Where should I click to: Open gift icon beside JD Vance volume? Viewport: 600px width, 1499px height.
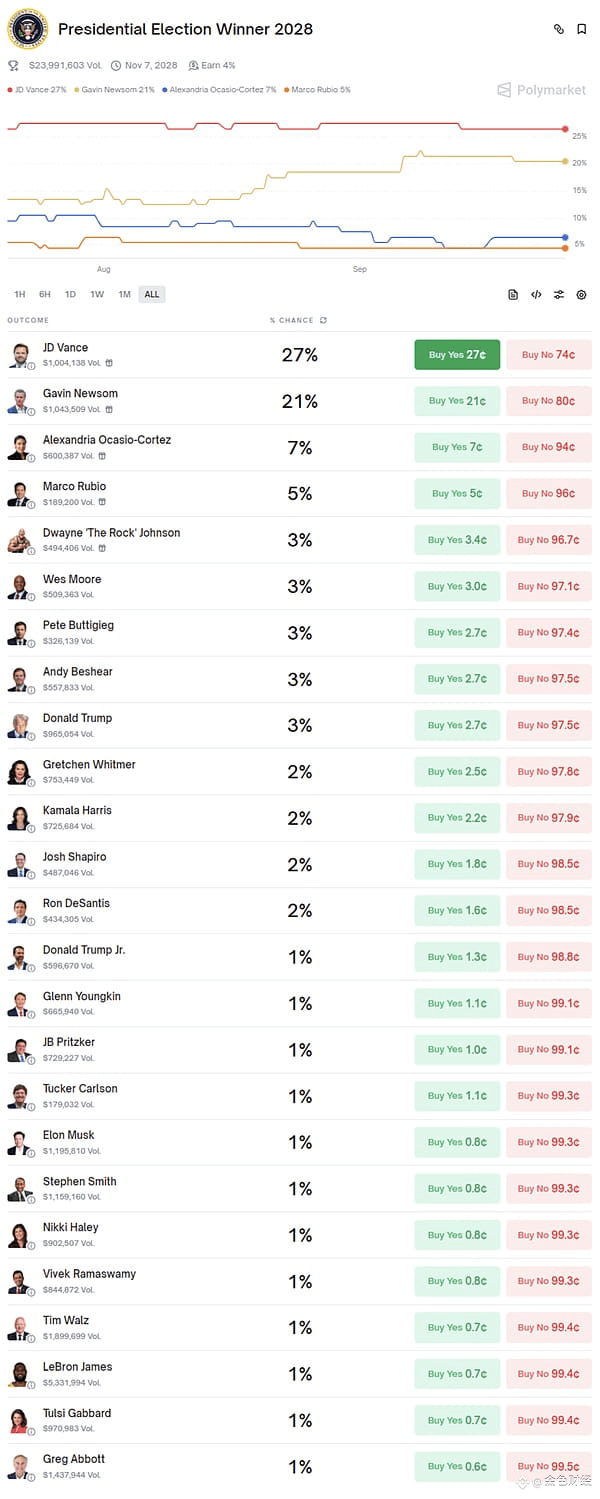pyautogui.click(x=109, y=363)
